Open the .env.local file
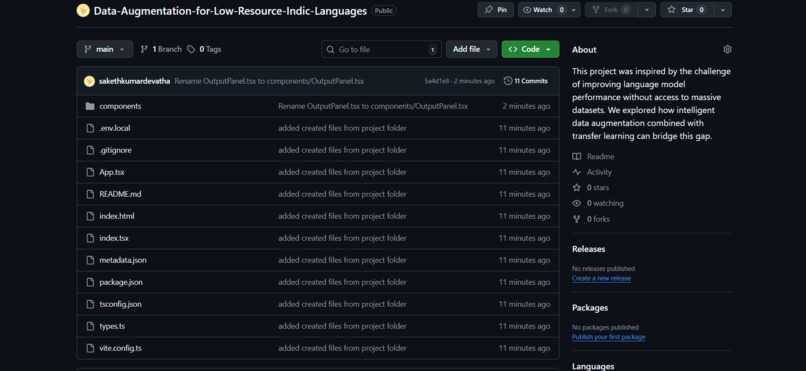 click(x=115, y=128)
